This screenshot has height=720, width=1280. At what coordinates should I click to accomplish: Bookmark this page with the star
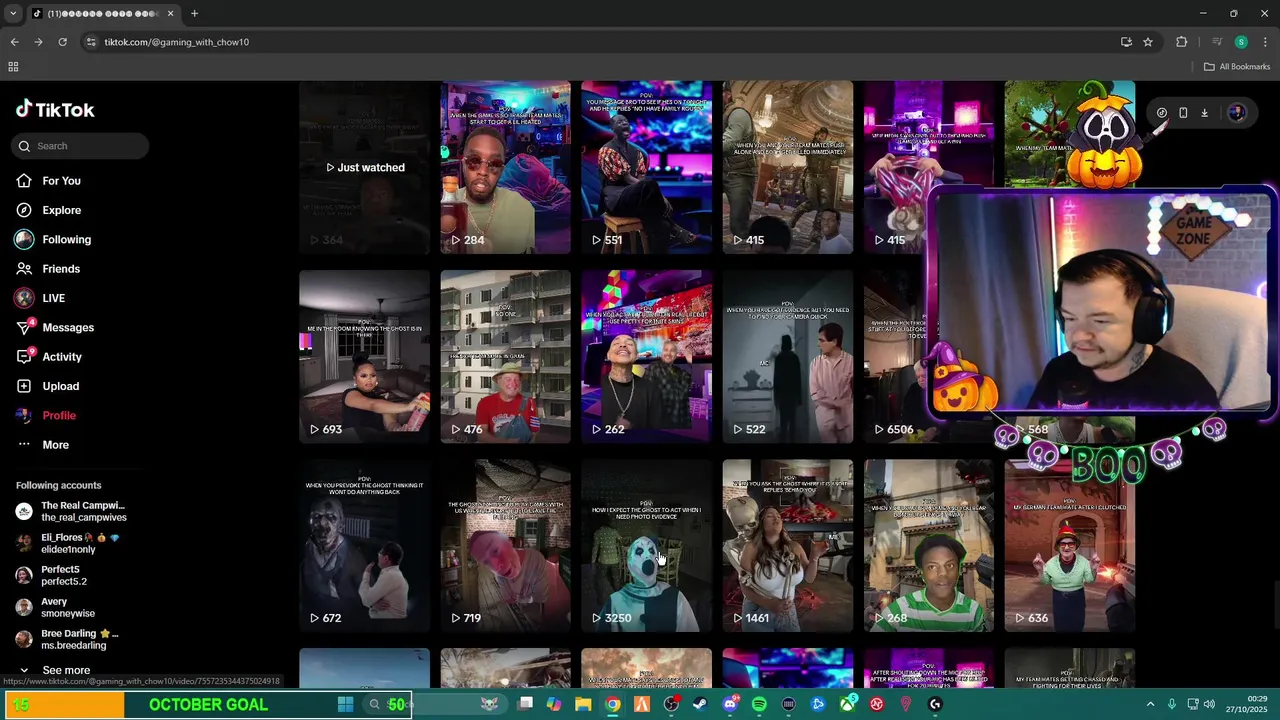click(x=1148, y=42)
